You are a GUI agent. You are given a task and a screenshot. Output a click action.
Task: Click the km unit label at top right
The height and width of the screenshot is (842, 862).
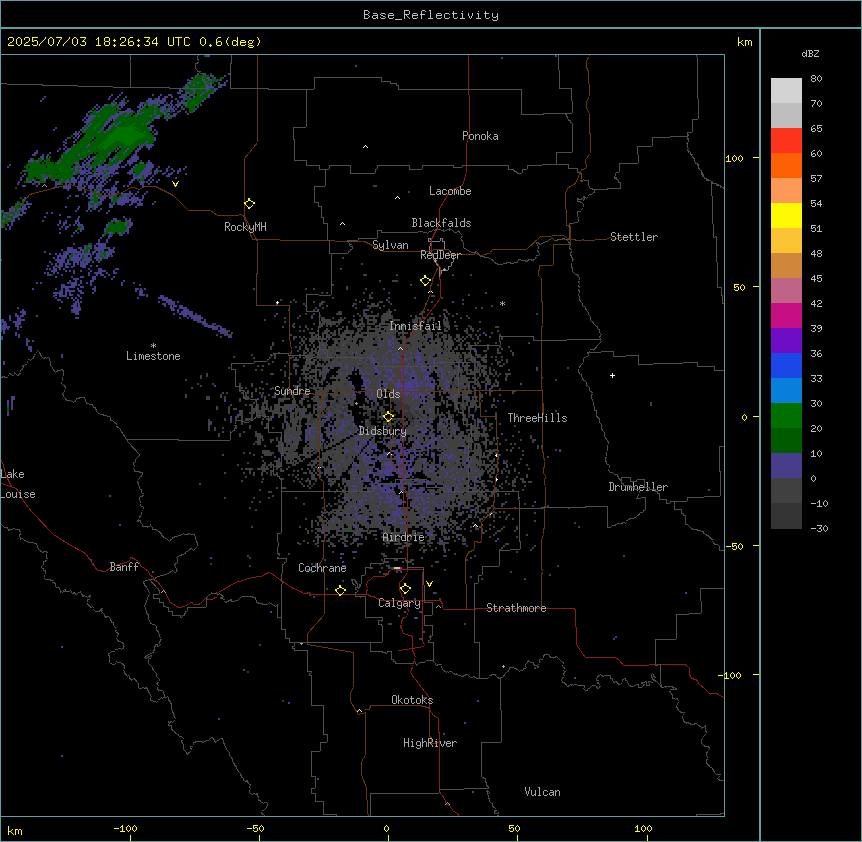744,42
